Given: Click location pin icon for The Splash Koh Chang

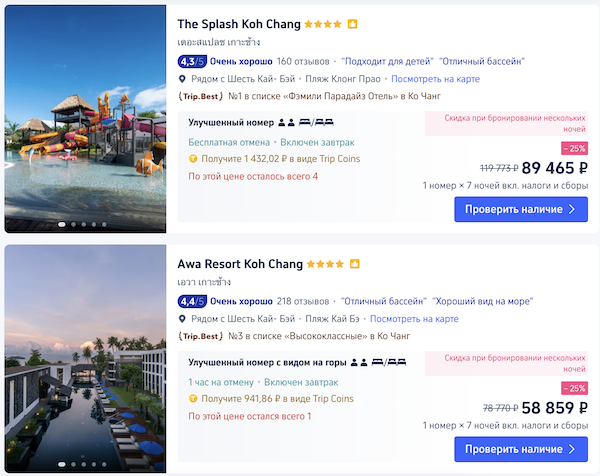Looking at the screenshot, I should coord(182,79).
